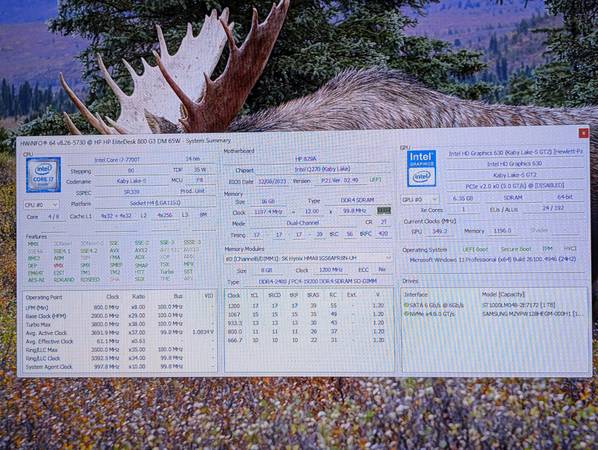Click the DDR4 SDRAM memory type value

coord(357,200)
